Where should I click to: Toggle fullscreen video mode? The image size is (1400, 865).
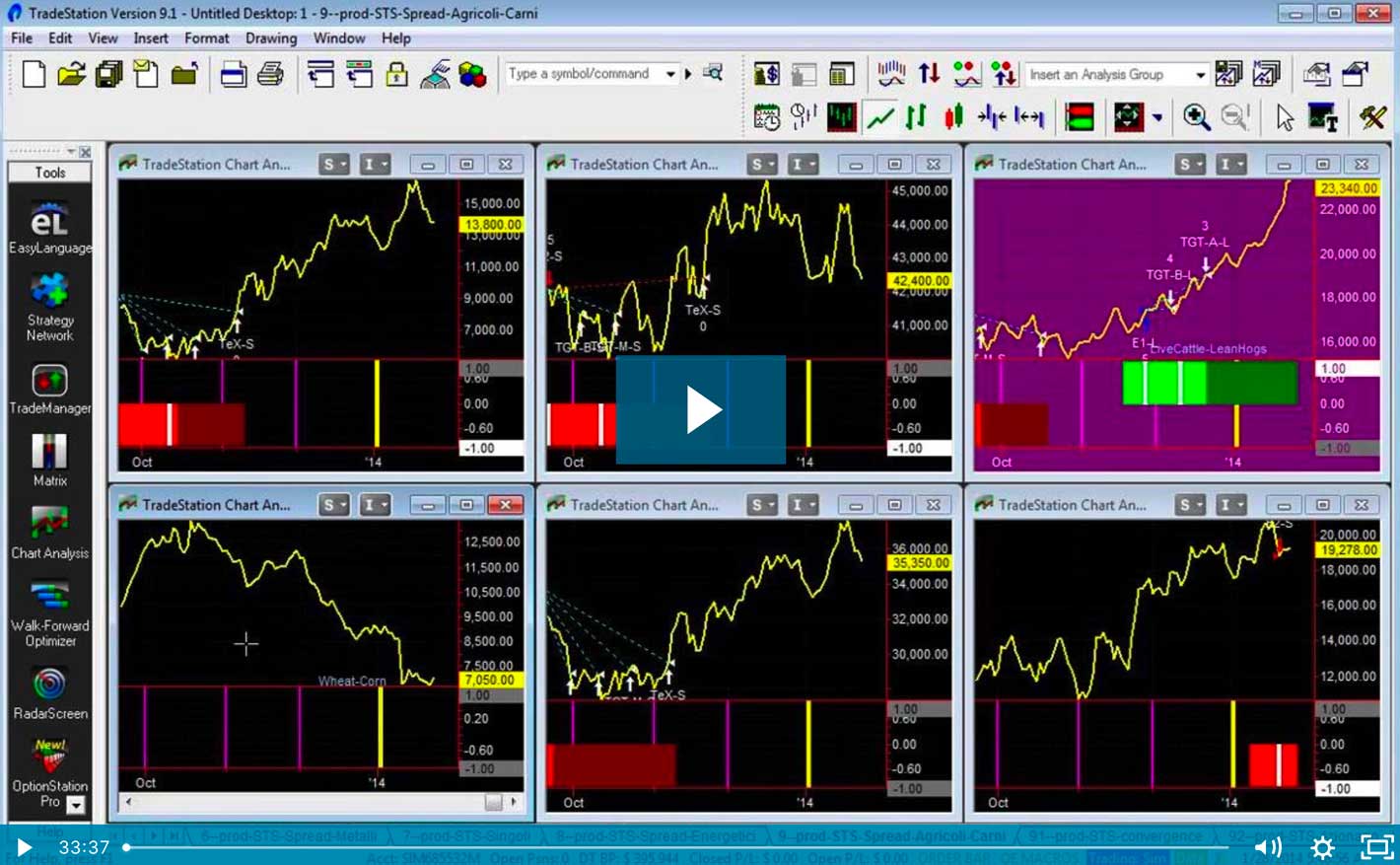(1377, 847)
